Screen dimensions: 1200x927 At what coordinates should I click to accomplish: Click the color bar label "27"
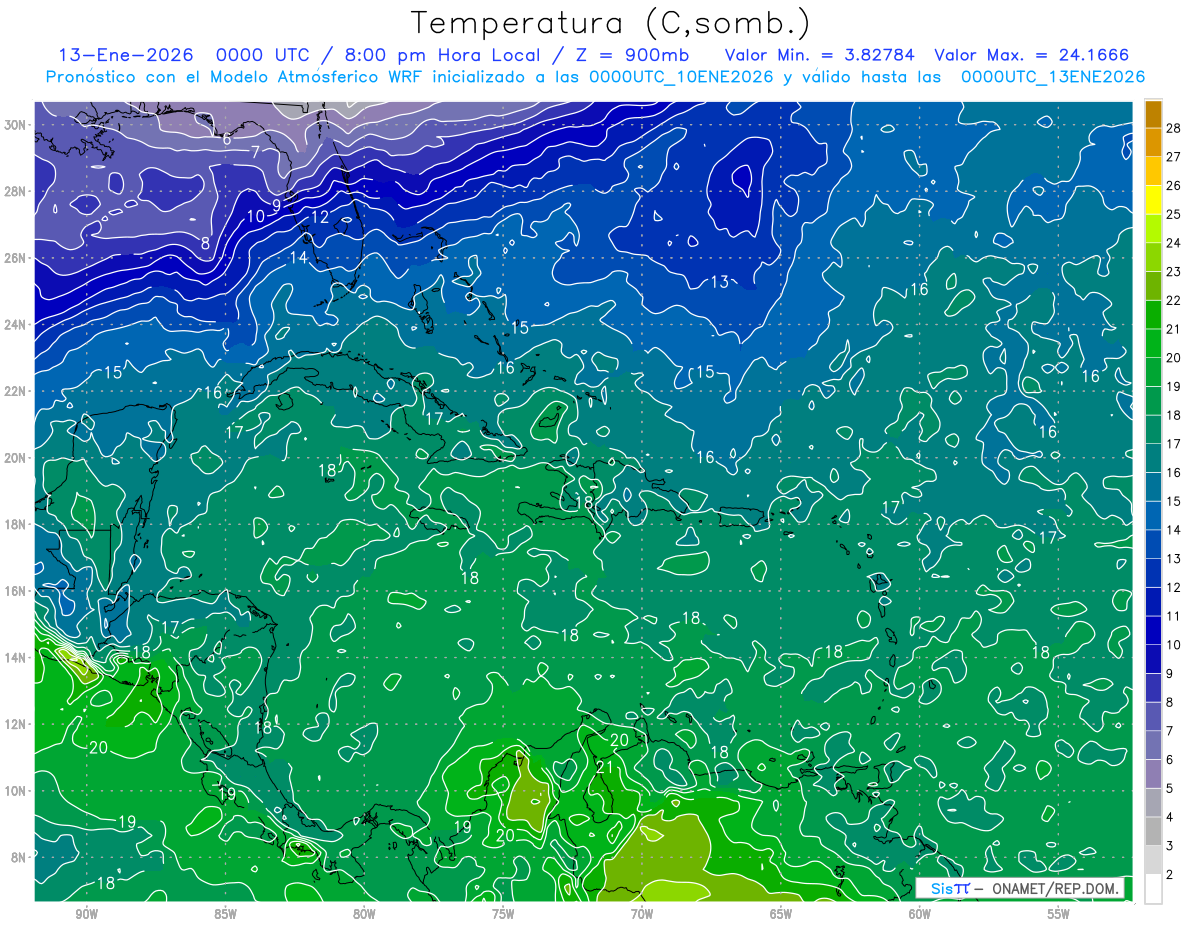click(1174, 156)
